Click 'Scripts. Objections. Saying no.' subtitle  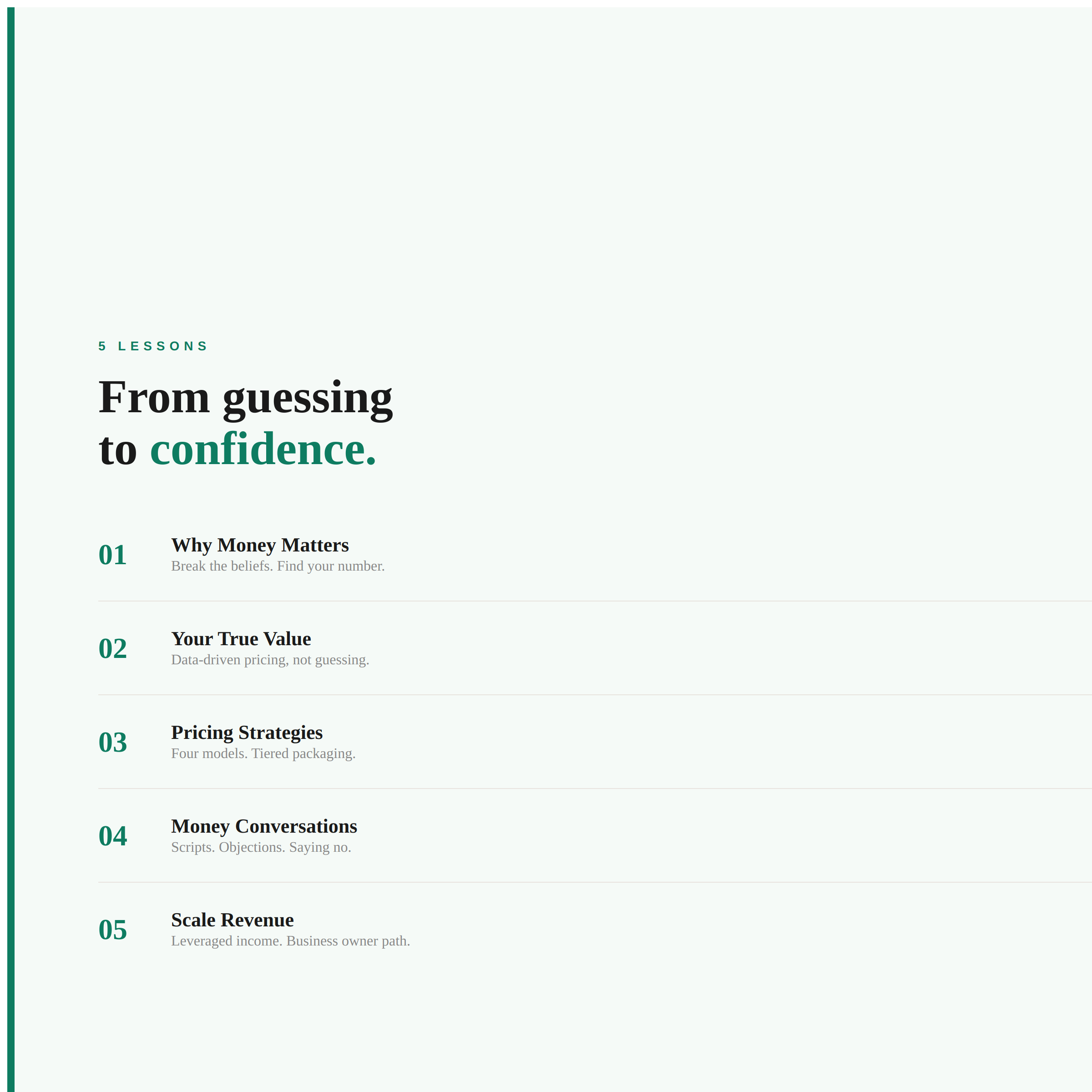click(x=261, y=848)
